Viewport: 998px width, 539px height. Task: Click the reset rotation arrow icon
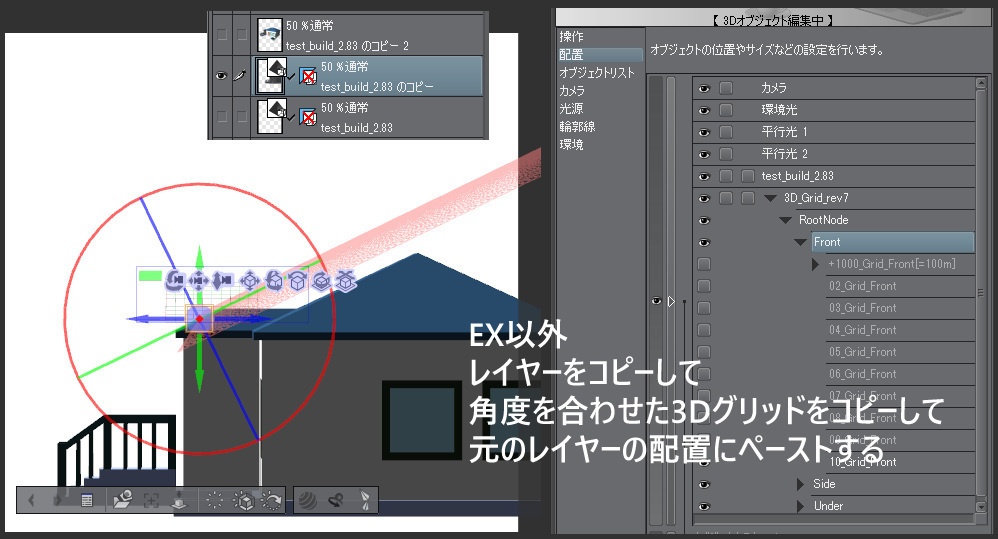(x=271, y=501)
